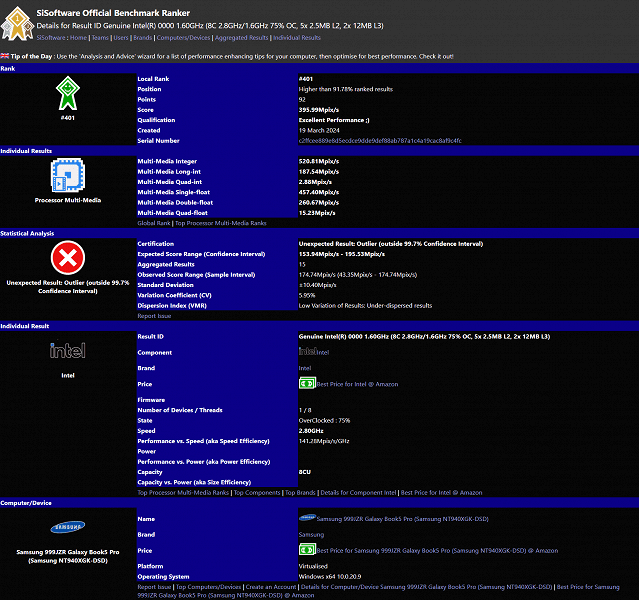Image resolution: width=639 pixels, height=600 pixels.
Task: Click the SiSoftware gold medal logo
Action: click(x=17, y=23)
